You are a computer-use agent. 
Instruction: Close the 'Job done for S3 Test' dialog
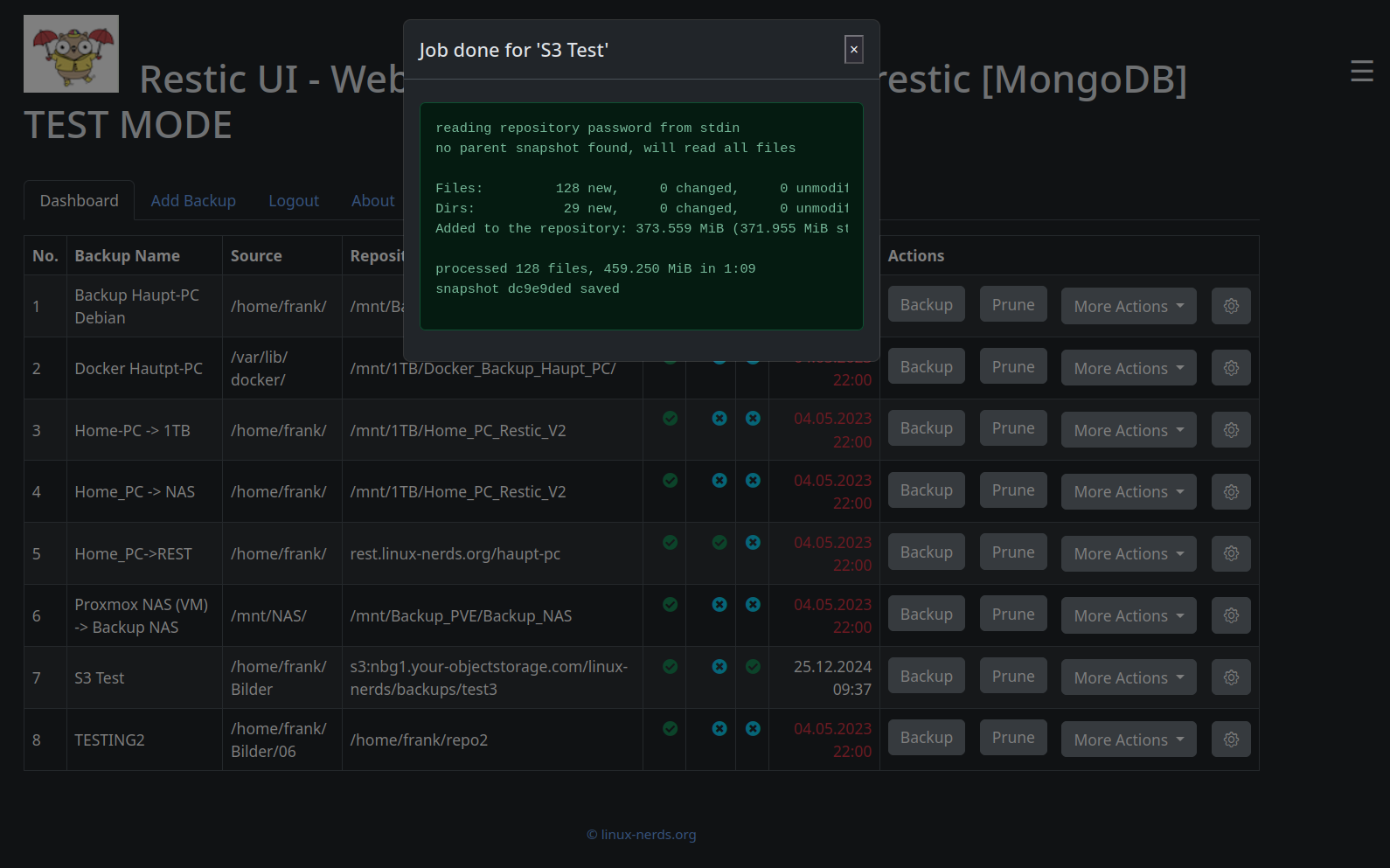(854, 50)
